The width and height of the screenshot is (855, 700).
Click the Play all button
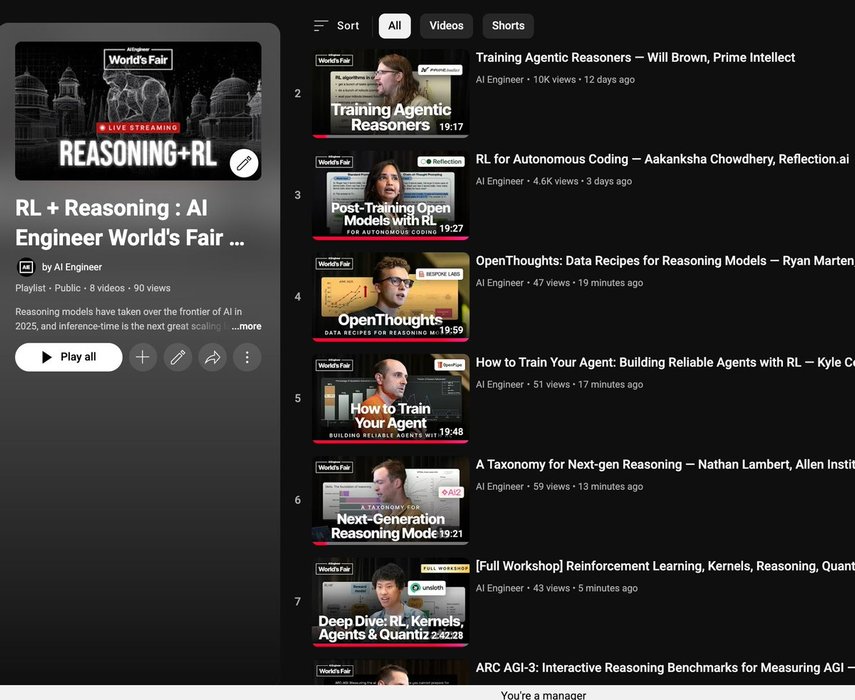69,357
